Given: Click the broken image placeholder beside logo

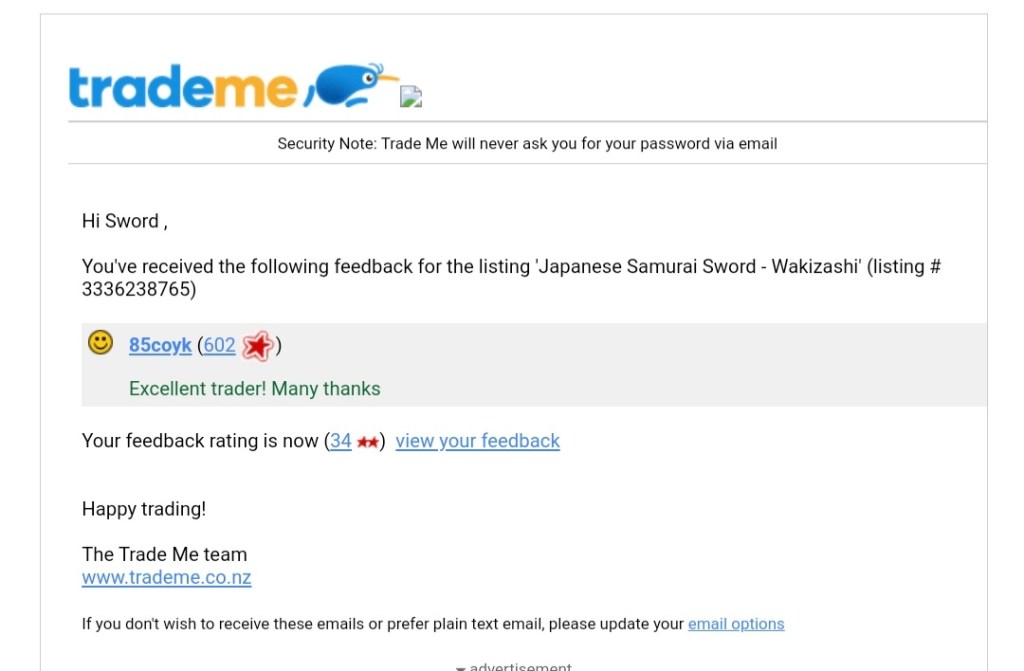Looking at the screenshot, I should coord(411,96).
